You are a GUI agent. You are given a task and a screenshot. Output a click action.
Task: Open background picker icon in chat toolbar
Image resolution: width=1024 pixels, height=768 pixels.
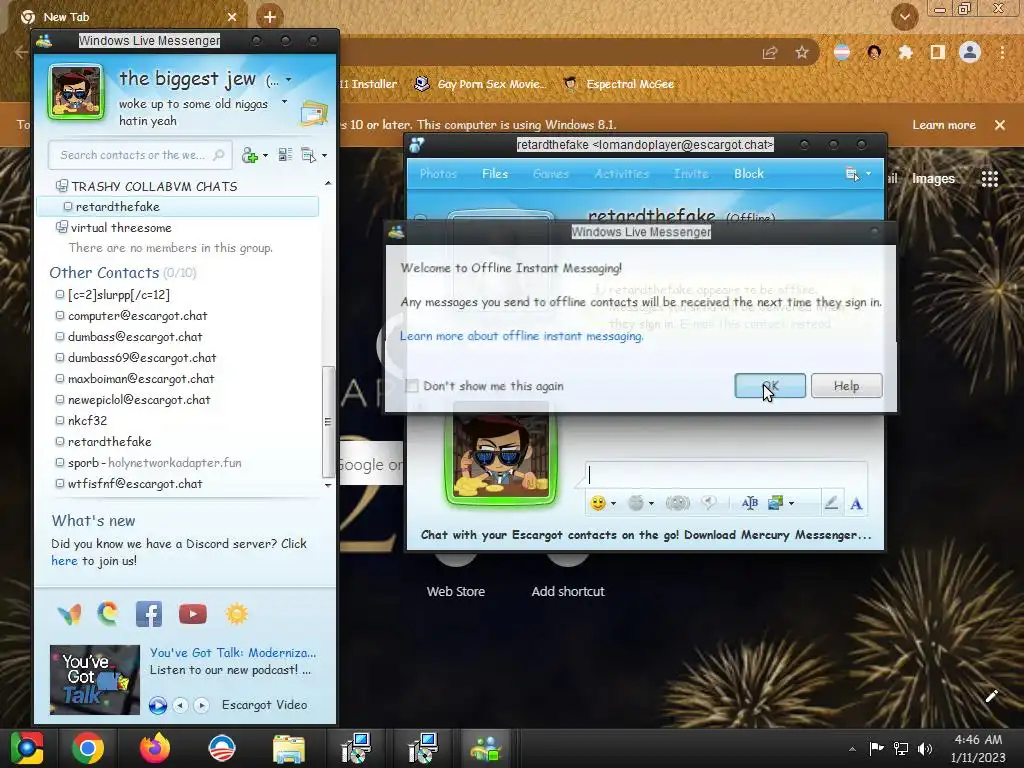click(776, 503)
